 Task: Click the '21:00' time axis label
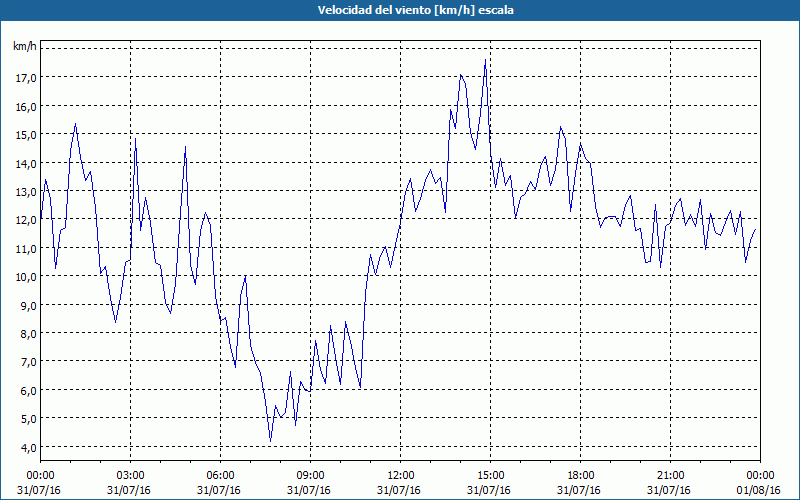click(670, 476)
